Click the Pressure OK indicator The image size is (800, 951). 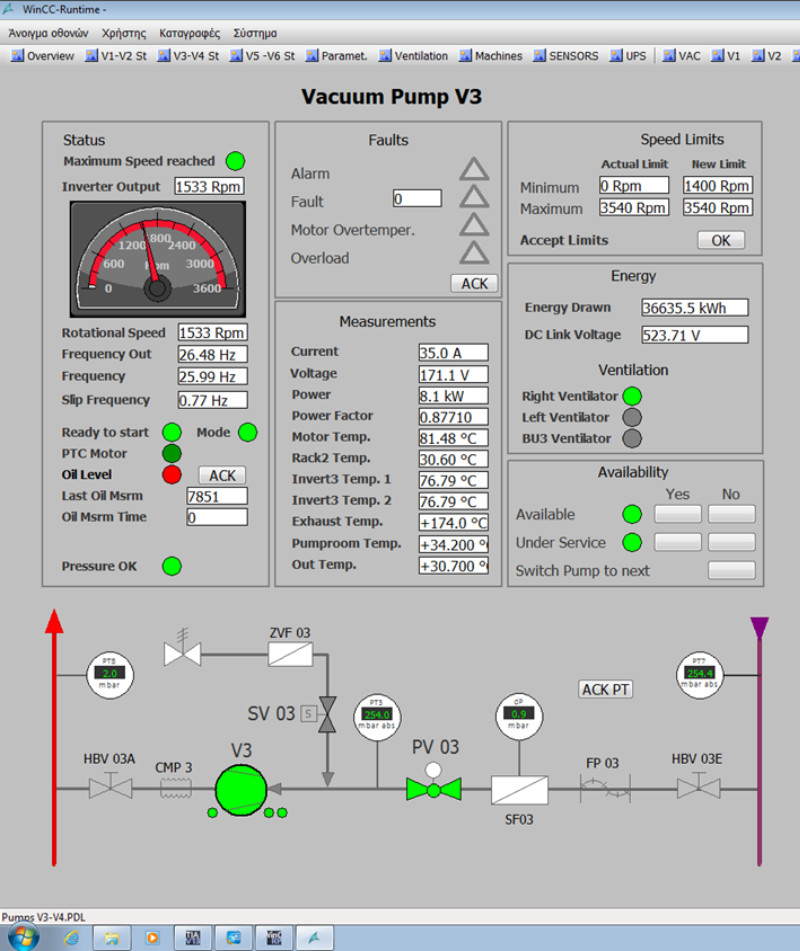click(x=172, y=566)
